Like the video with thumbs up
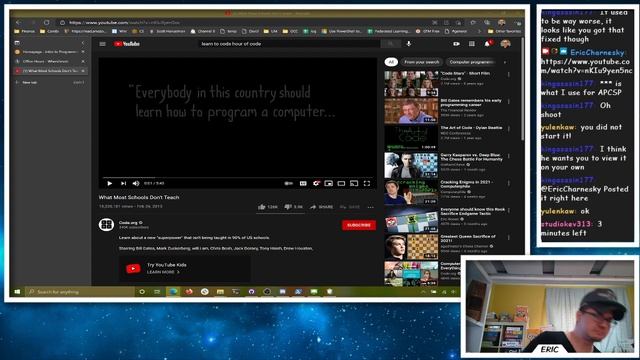640x360 pixels. pyautogui.click(x=268, y=207)
